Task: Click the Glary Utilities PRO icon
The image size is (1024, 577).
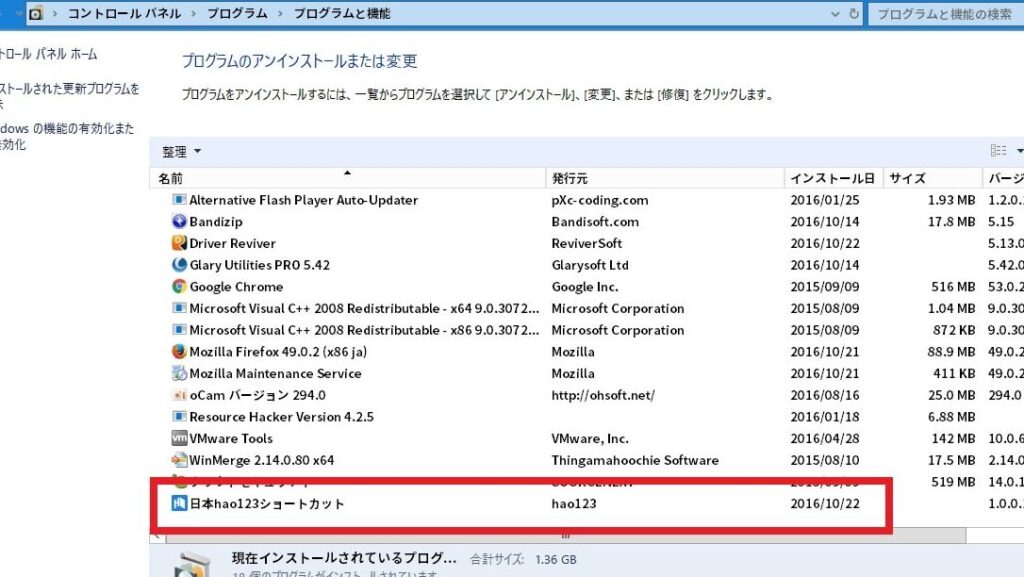Action: 180,265
